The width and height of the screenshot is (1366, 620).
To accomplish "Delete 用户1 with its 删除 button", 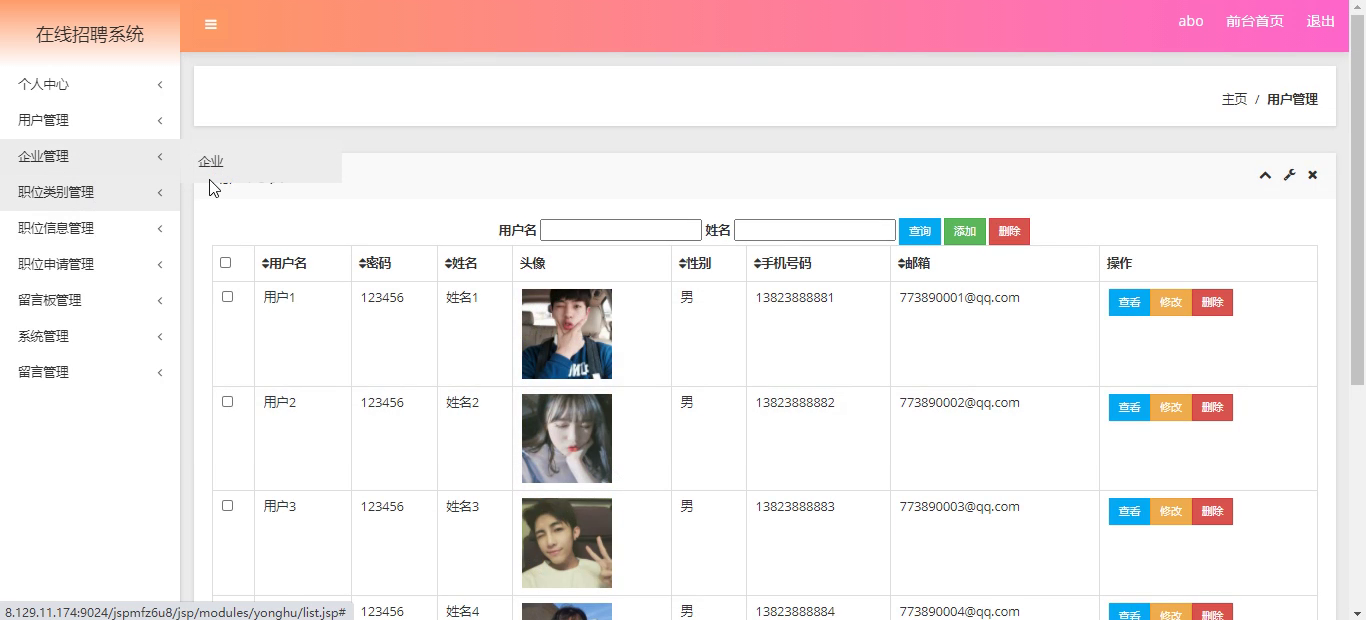I will (1212, 302).
